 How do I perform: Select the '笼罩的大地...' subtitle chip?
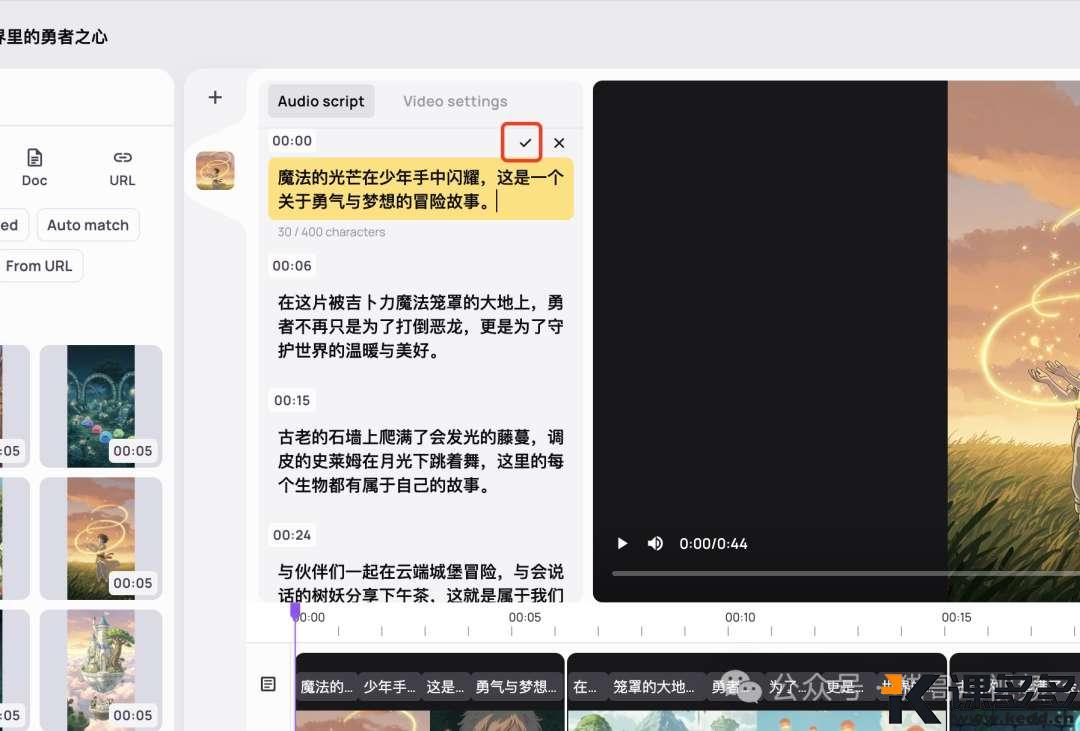654,687
